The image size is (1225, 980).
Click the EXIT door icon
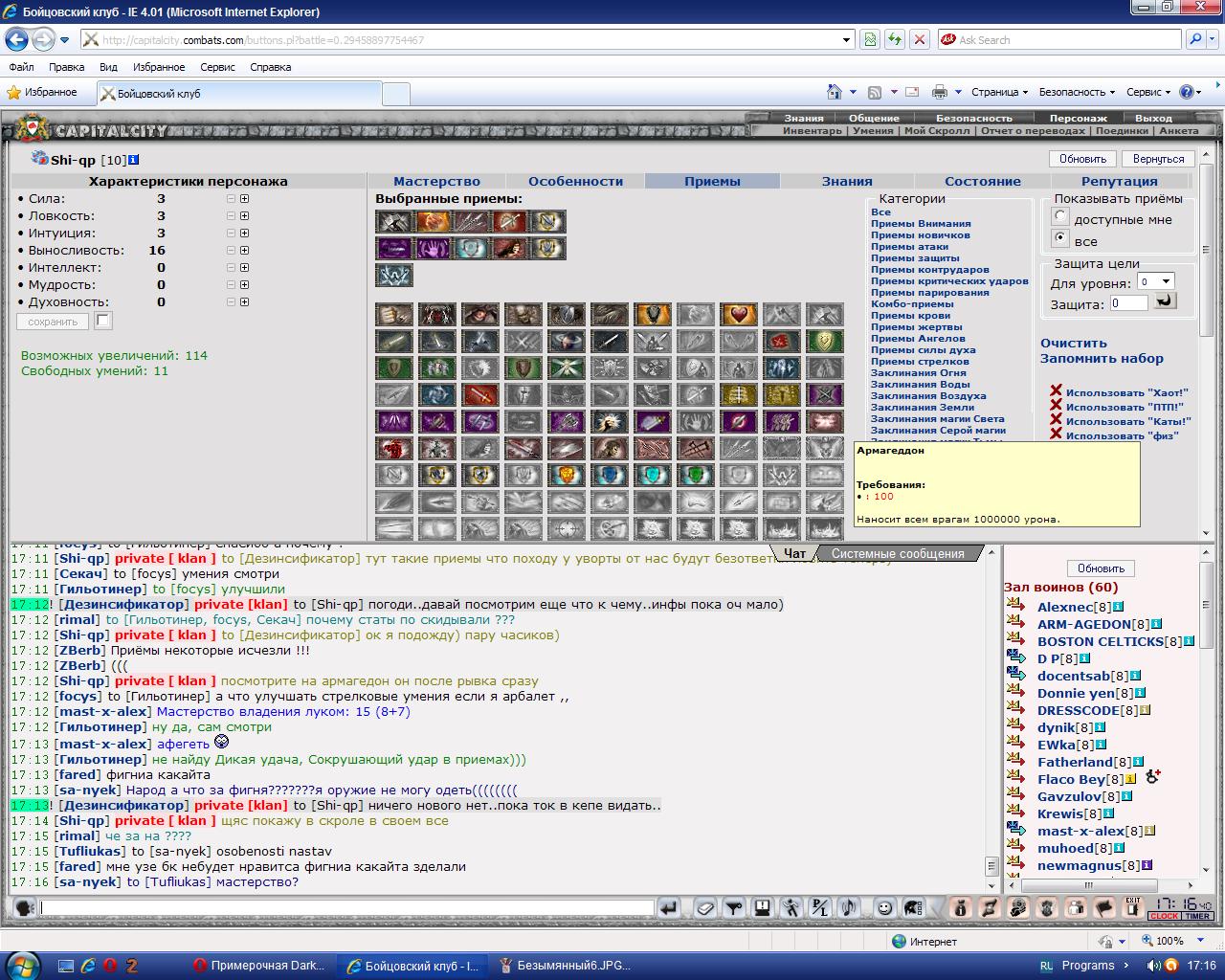pyautogui.click(x=1133, y=907)
